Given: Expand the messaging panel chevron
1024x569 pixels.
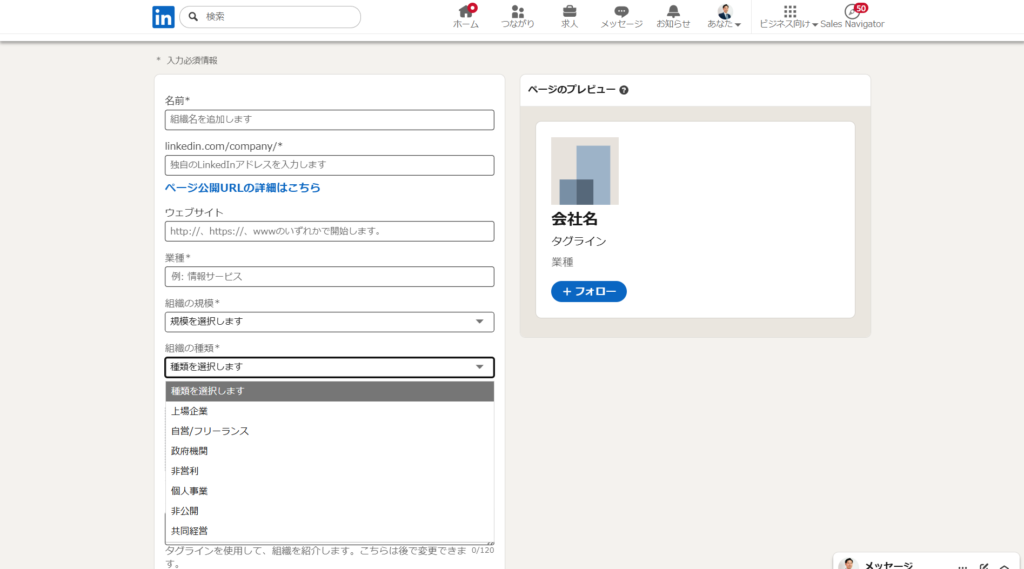Looking at the screenshot, I should click(x=1005, y=566).
